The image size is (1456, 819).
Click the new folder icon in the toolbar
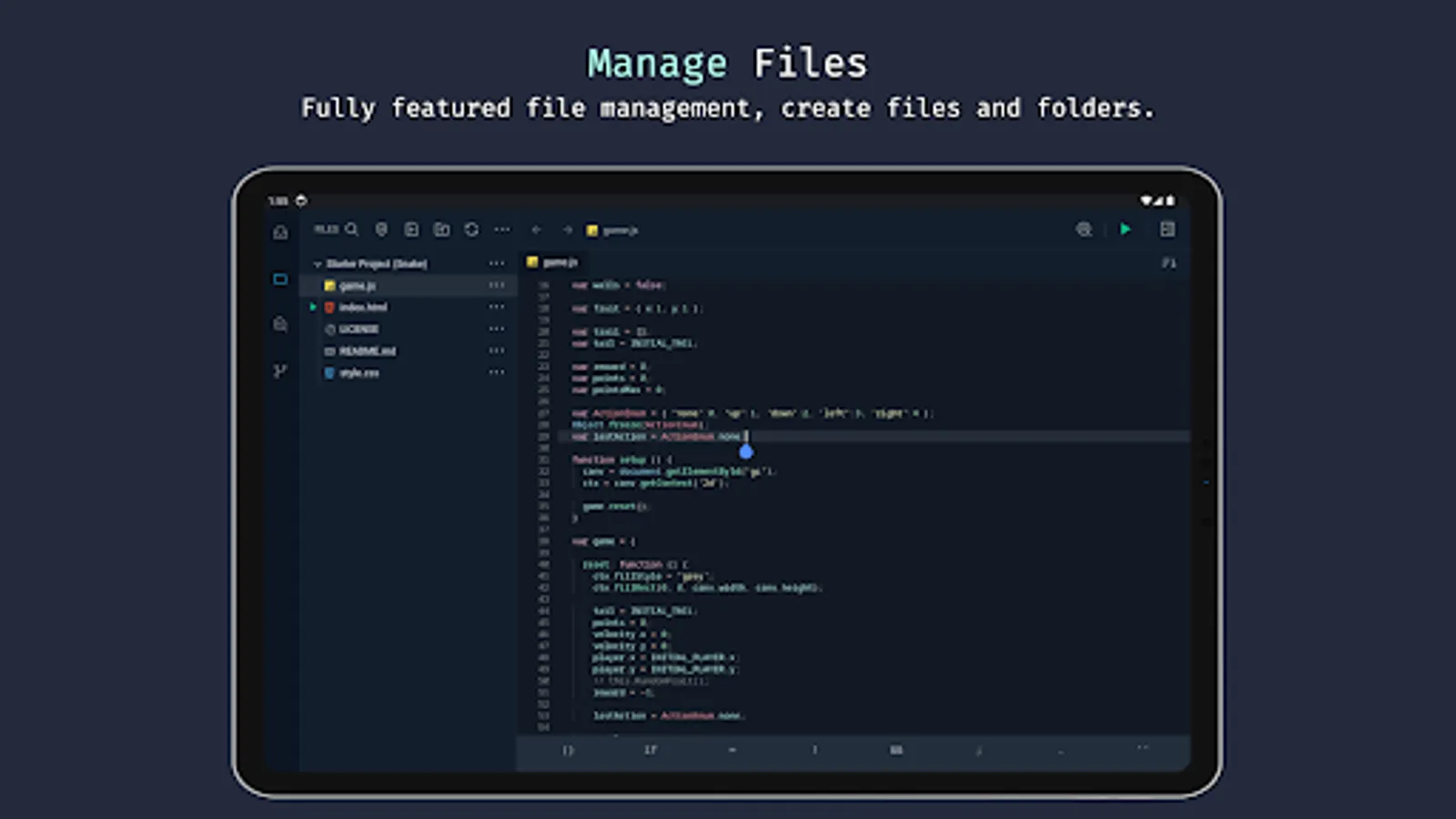[442, 230]
